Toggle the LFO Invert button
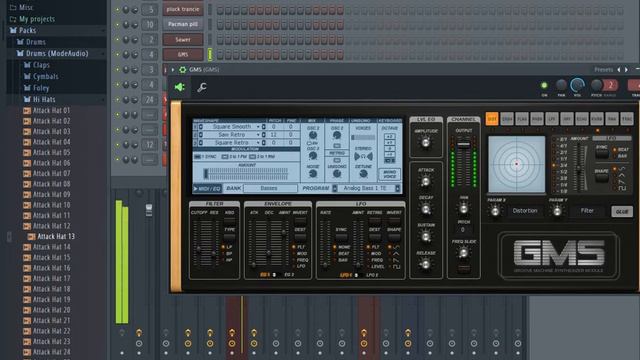 tap(394, 221)
